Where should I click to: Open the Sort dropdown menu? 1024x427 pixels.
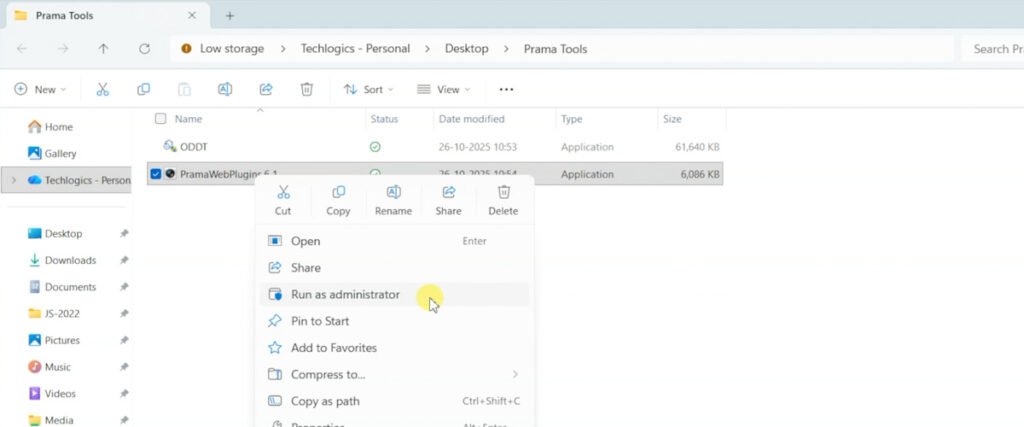pyautogui.click(x=368, y=89)
